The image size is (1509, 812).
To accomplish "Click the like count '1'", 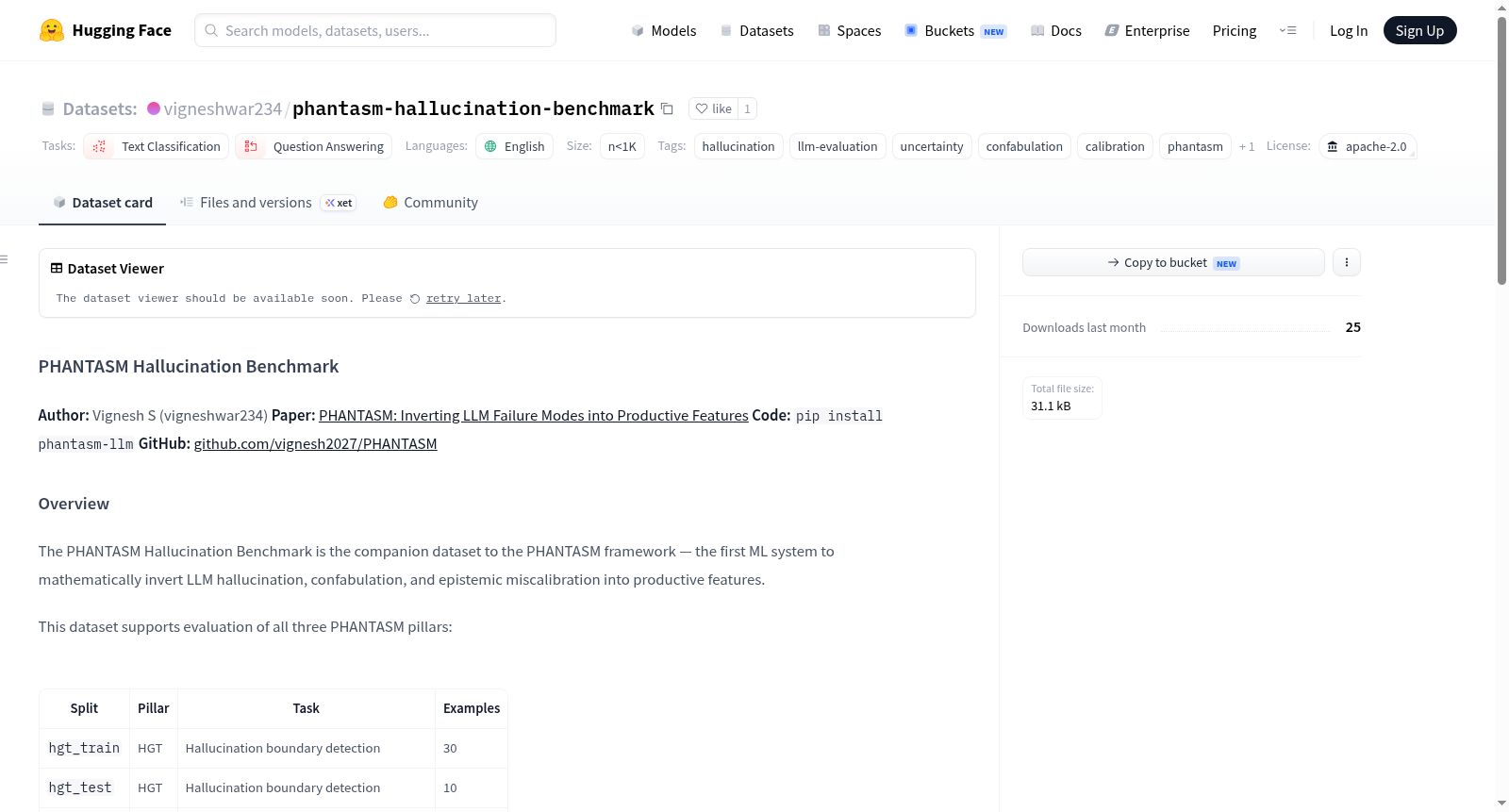I will coord(747,108).
